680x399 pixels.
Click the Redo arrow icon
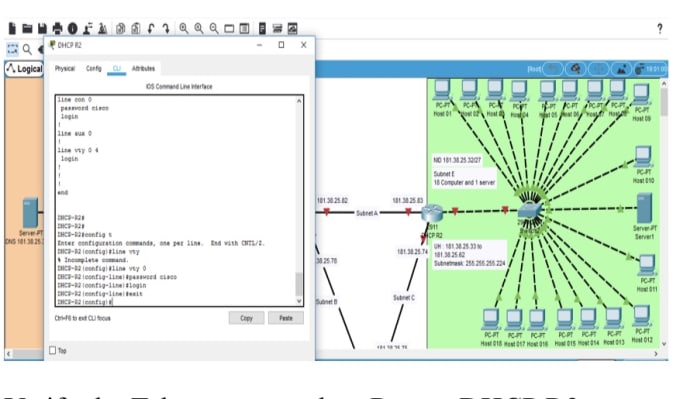coord(166,29)
